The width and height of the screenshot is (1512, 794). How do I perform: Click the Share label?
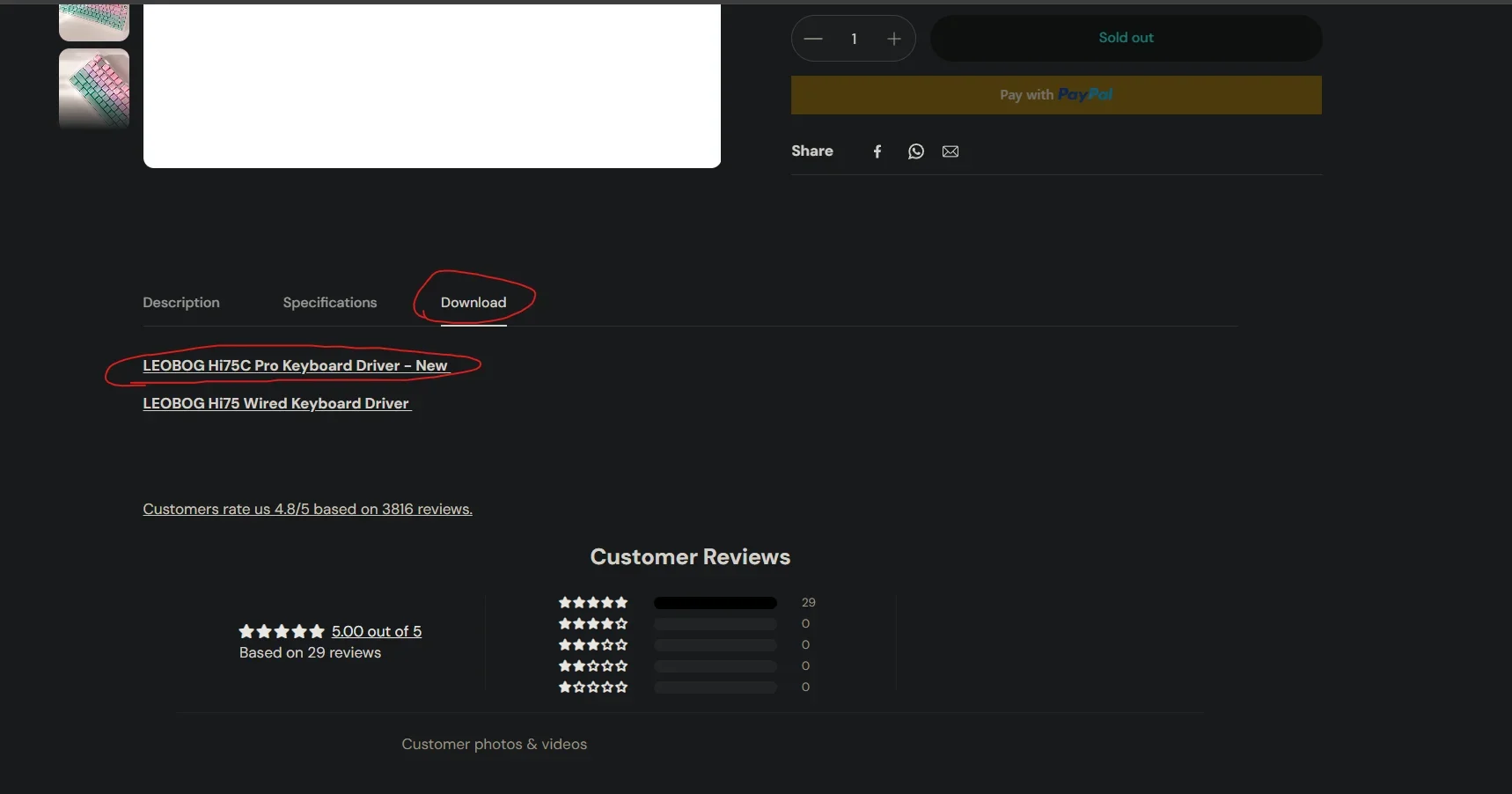click(x=812, y=151)
